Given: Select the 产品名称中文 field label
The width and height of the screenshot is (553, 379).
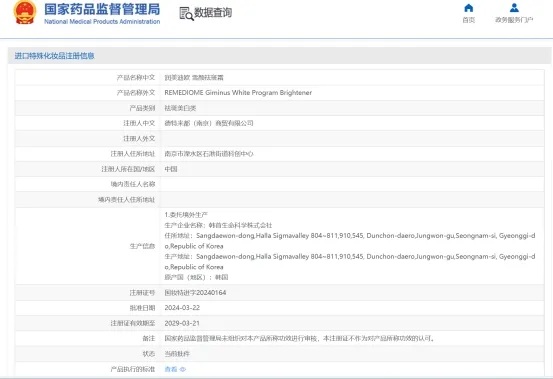Looking at the screenshot, I should 136,78.
